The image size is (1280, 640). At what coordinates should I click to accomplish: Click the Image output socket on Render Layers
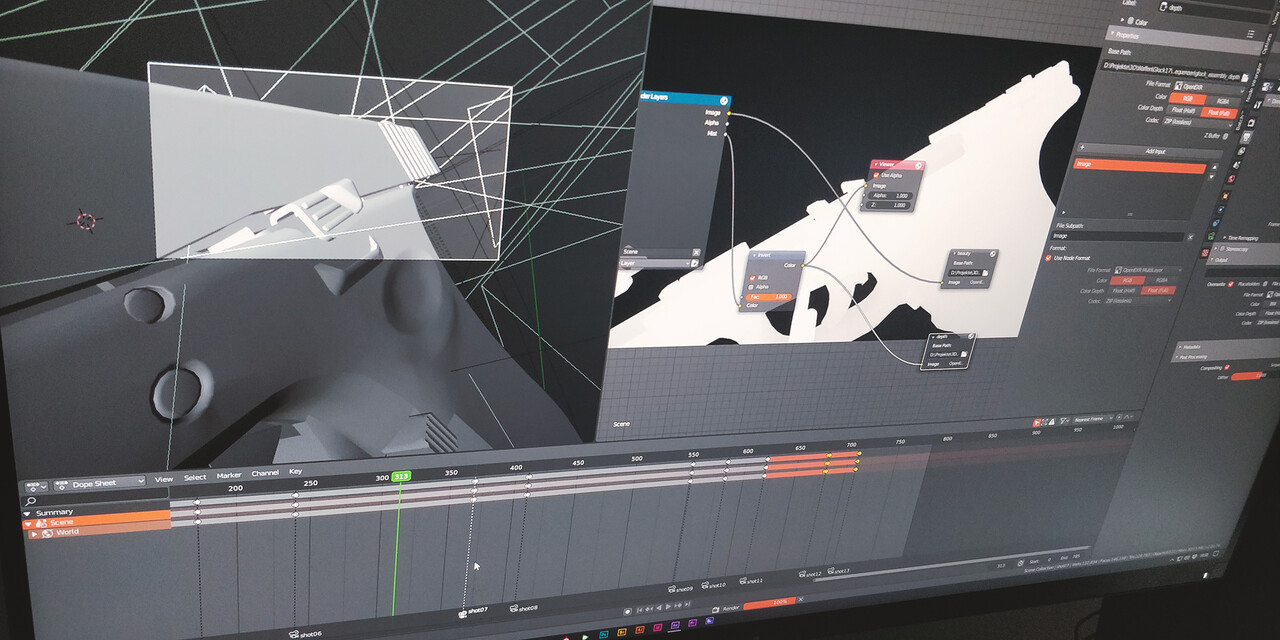pyautogui.click(x=728, y=113)
